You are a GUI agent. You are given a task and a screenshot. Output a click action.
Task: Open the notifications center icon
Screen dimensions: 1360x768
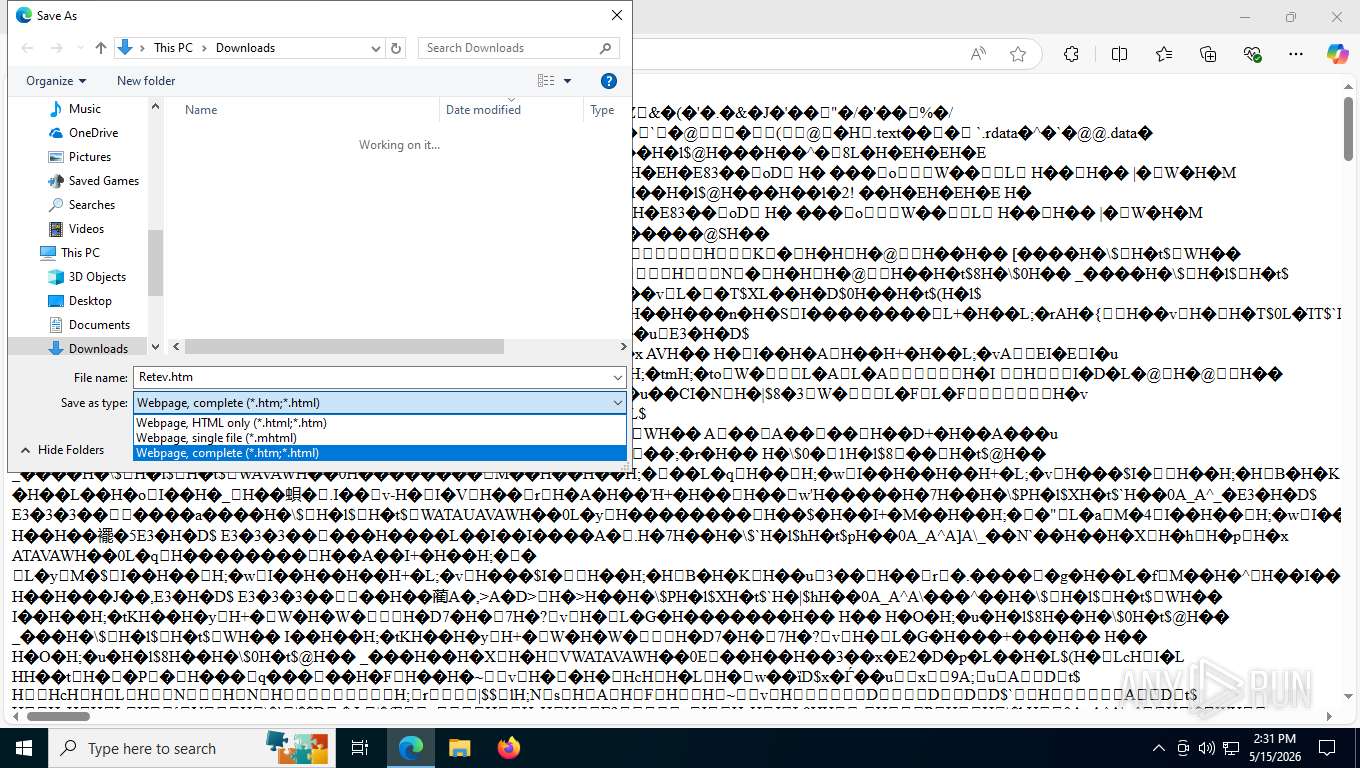1327,748
